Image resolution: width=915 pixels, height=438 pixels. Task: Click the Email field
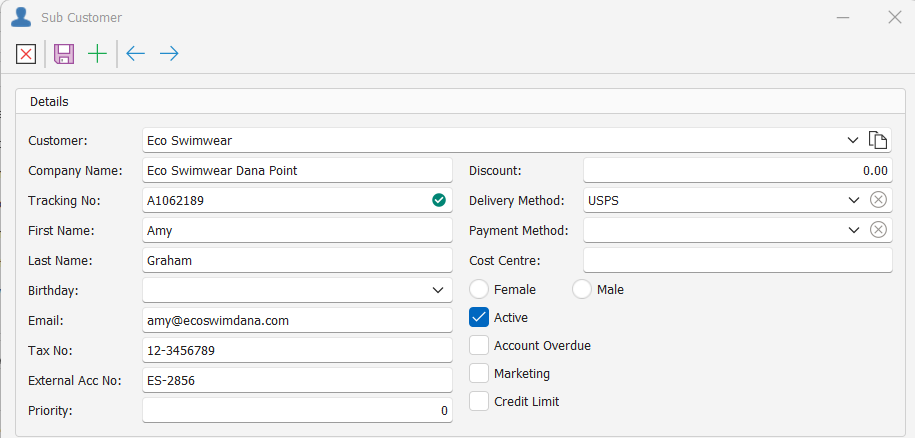297,320
